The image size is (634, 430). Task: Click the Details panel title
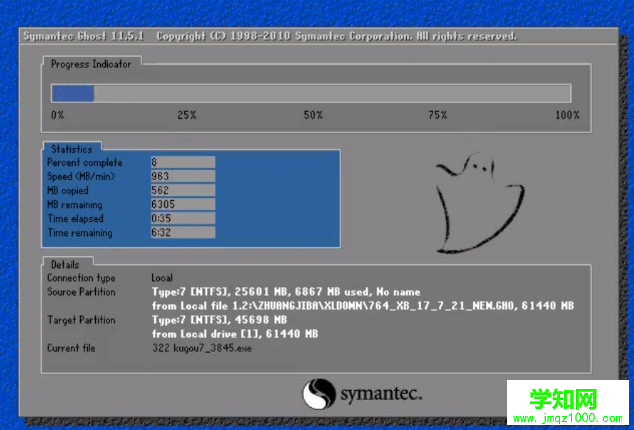tap(65, 265)
